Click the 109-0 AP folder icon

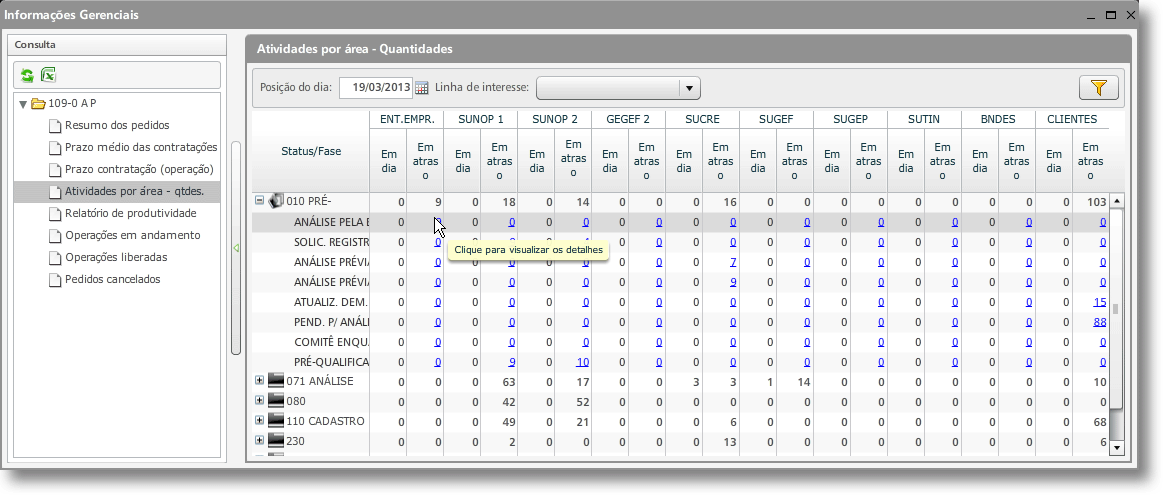38,104
